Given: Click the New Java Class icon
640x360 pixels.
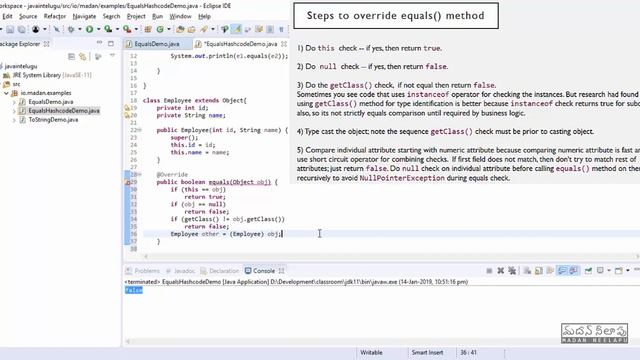Looking at the screenshot, I should click(160, 29).
